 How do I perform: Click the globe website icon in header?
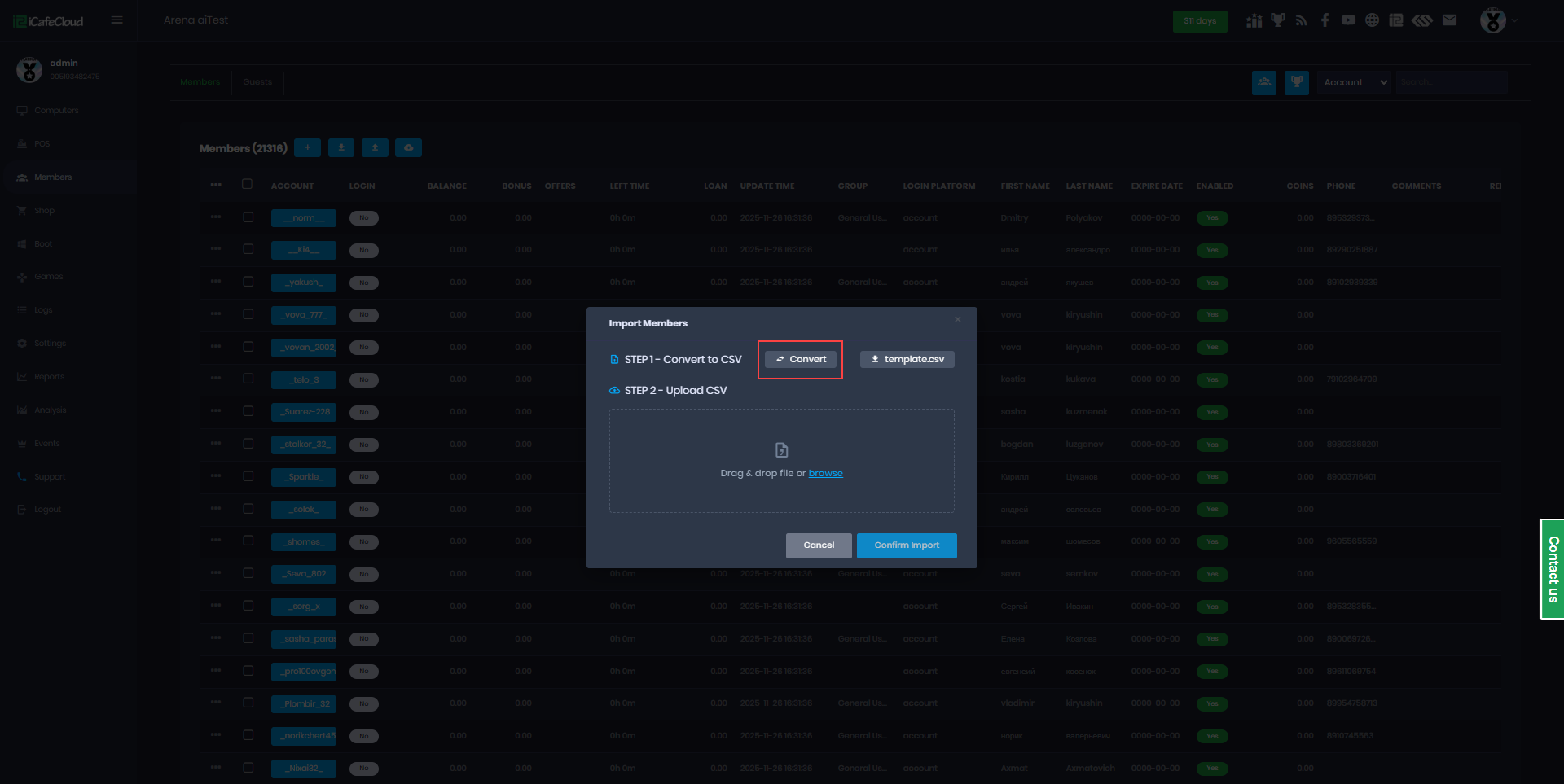pyautogui.click(x=1372, y=20)
